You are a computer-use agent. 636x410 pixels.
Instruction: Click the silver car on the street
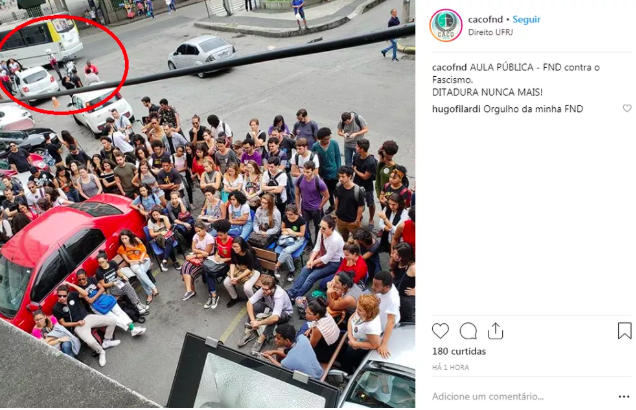tap(201, 55)
